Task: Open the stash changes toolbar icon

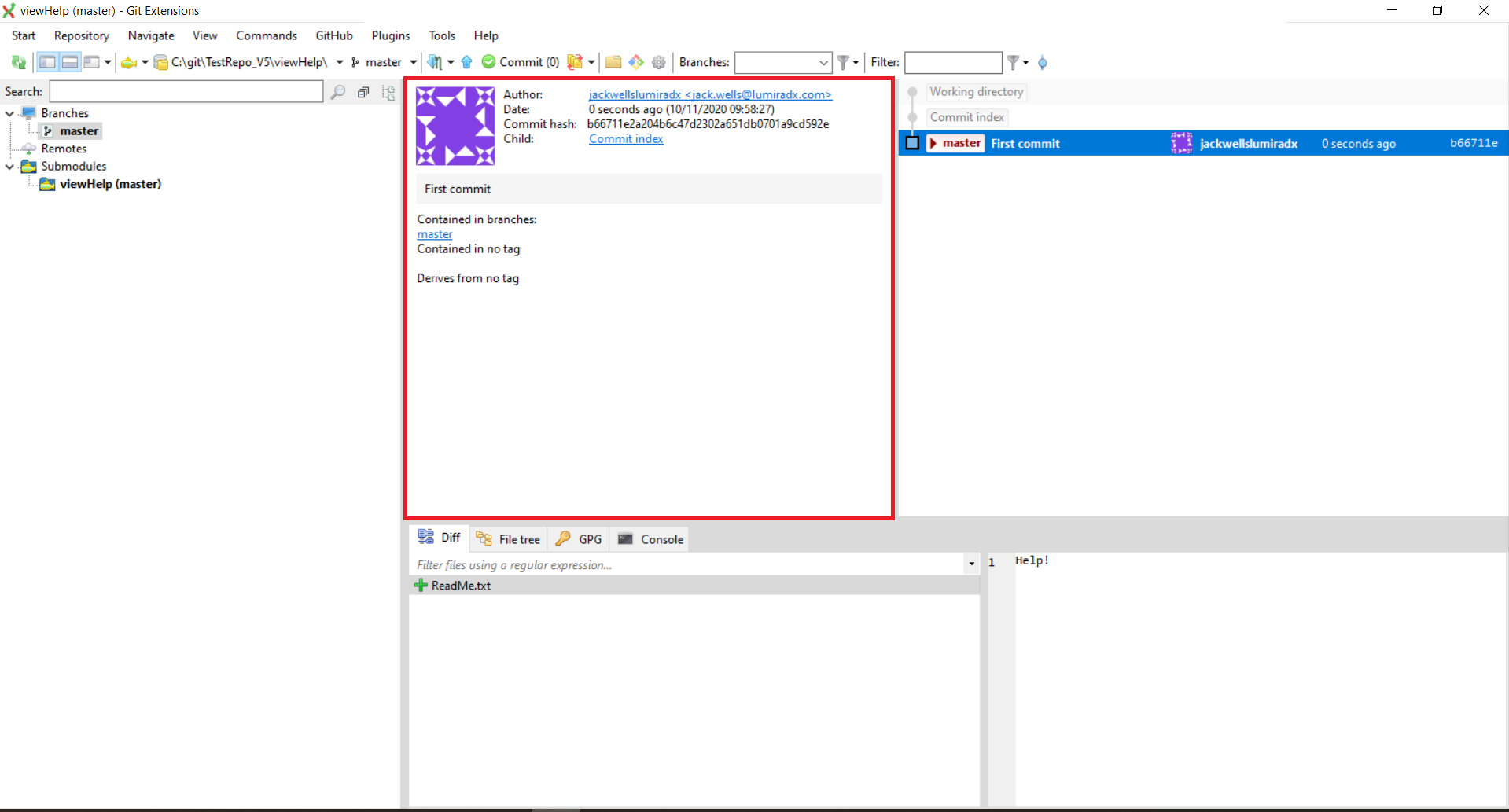Action: point(575,62)
